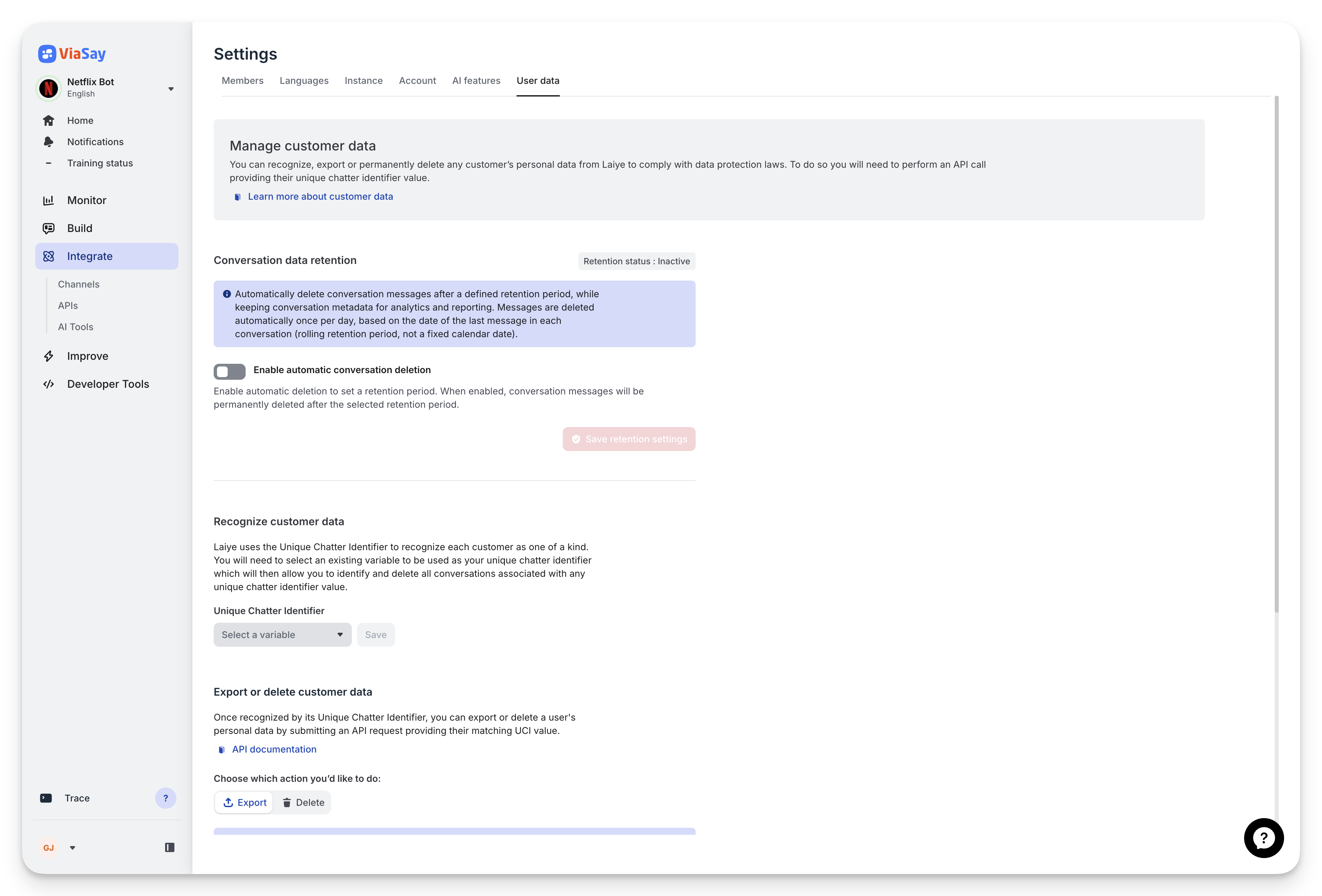Select the Integrate puzzle icon
Viewport: 1322px width, 896px height.
coord(49,256)
